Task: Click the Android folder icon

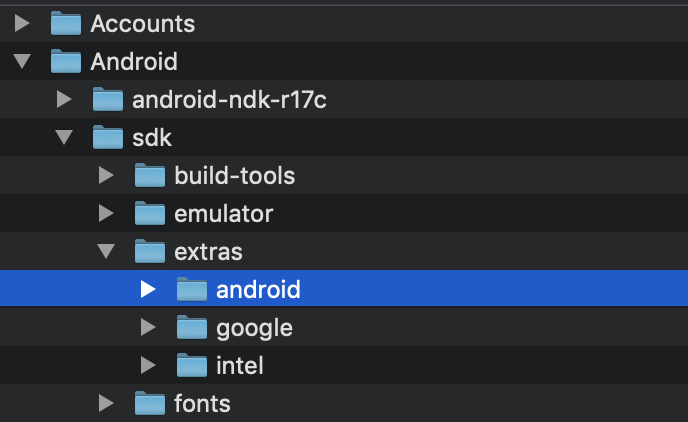Action: (66, 61)
